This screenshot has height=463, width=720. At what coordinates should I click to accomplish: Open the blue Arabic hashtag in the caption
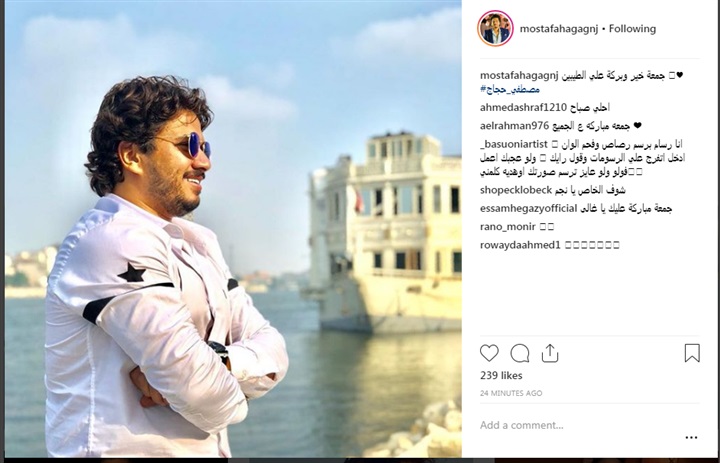510,89
